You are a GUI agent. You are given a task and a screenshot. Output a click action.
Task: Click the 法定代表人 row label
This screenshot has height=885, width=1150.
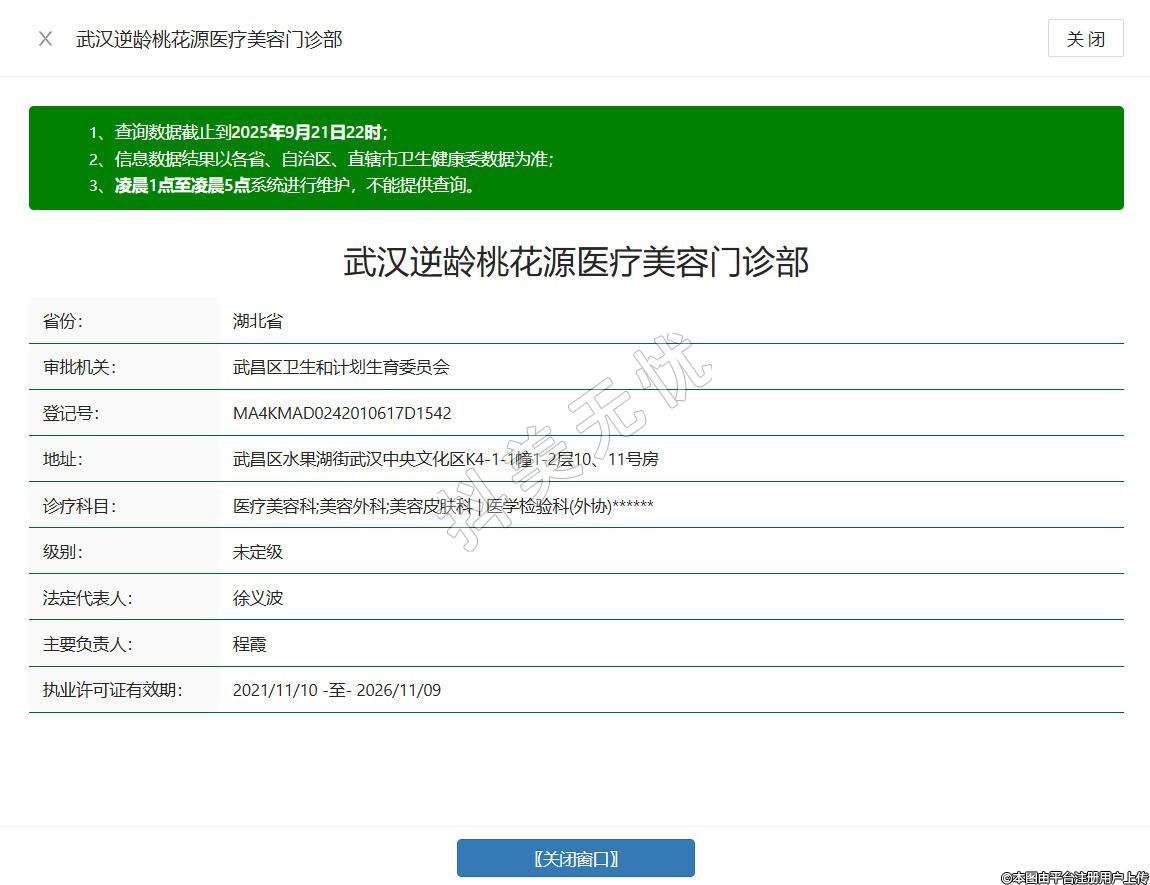click(x=87, y=598)
